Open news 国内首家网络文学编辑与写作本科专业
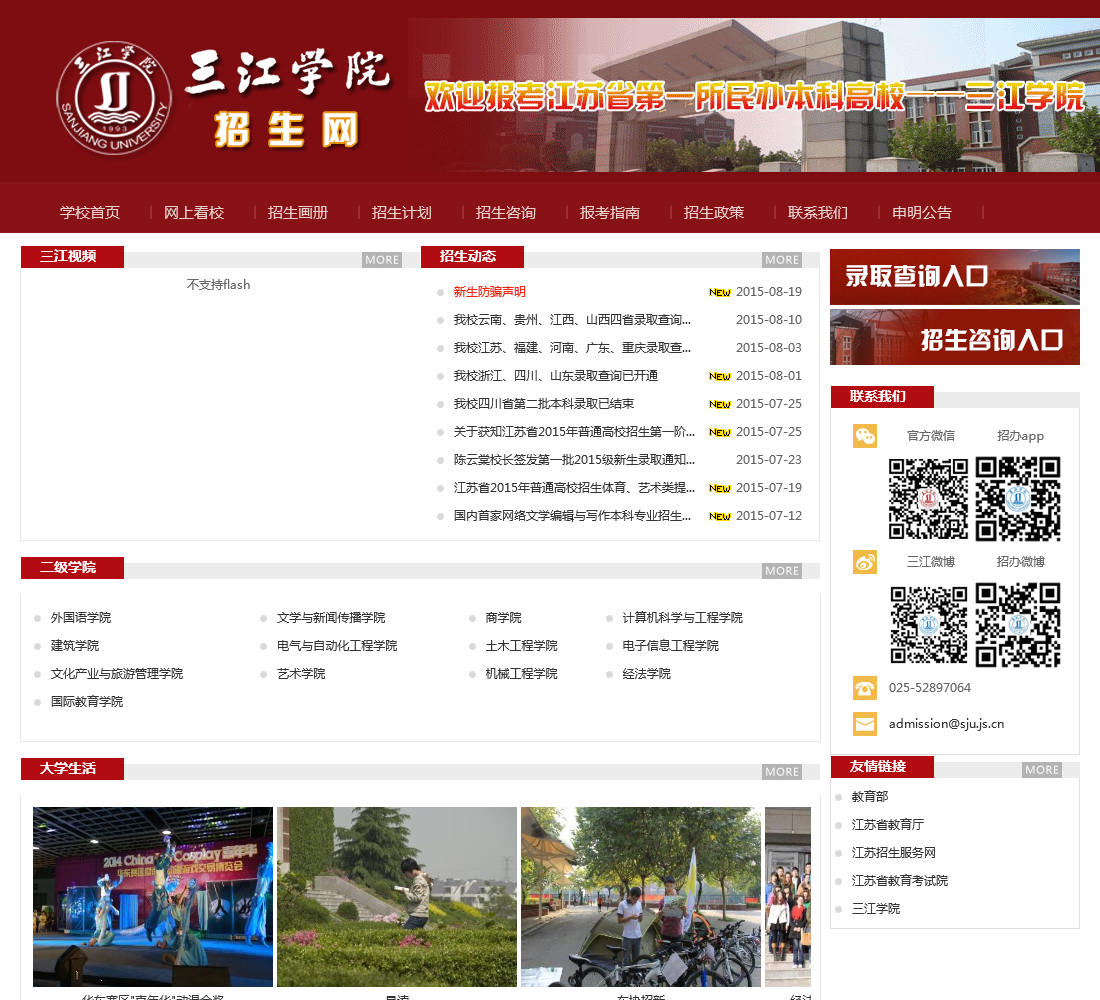Image resolution: width=1100 pixels, height=1000 pixels. point(572,516)
